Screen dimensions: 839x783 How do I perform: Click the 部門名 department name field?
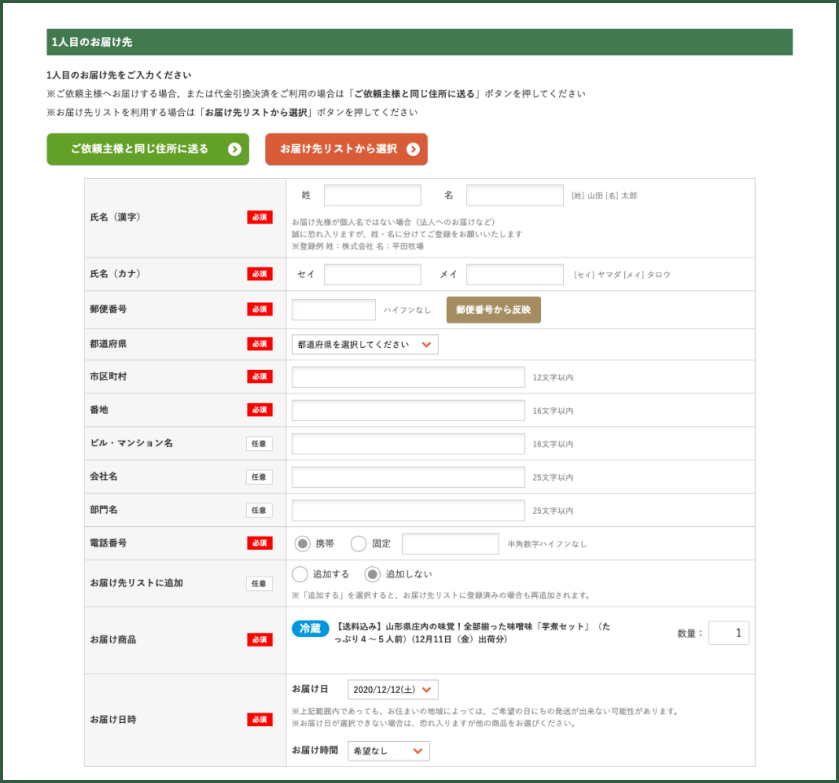point(408,511)
